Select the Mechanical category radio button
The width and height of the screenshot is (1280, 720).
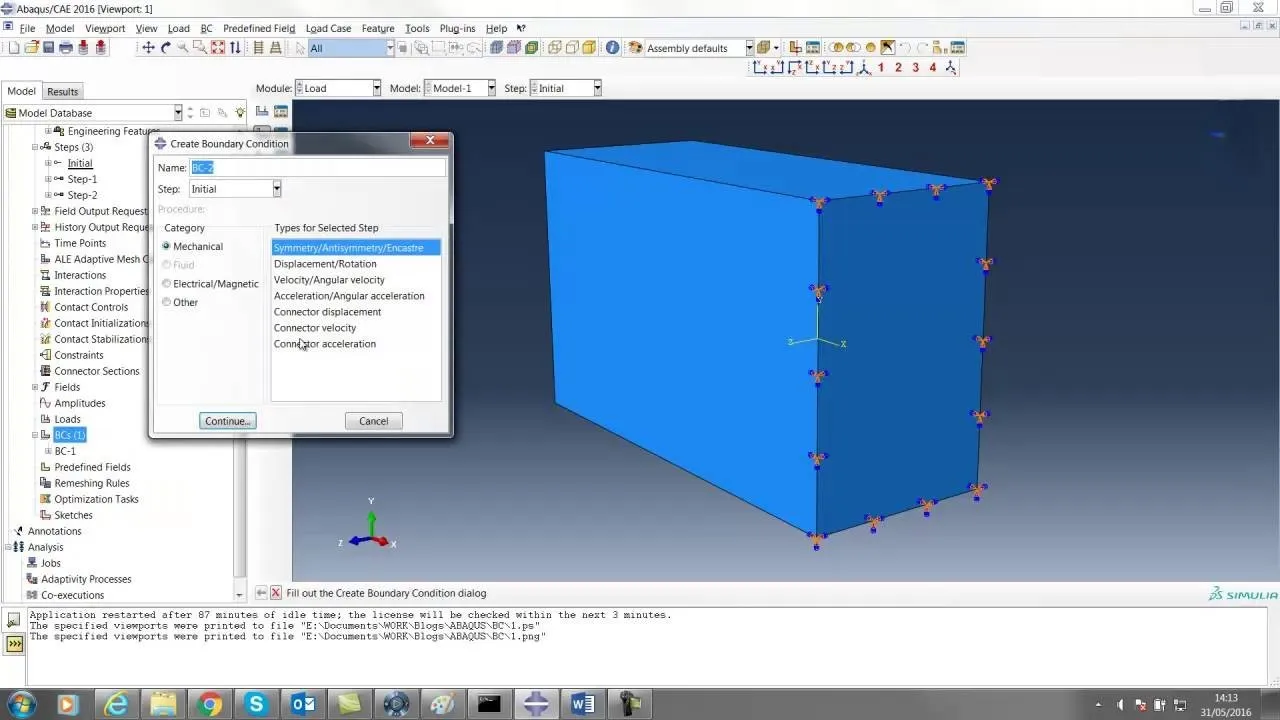click(x=167, y=246)
